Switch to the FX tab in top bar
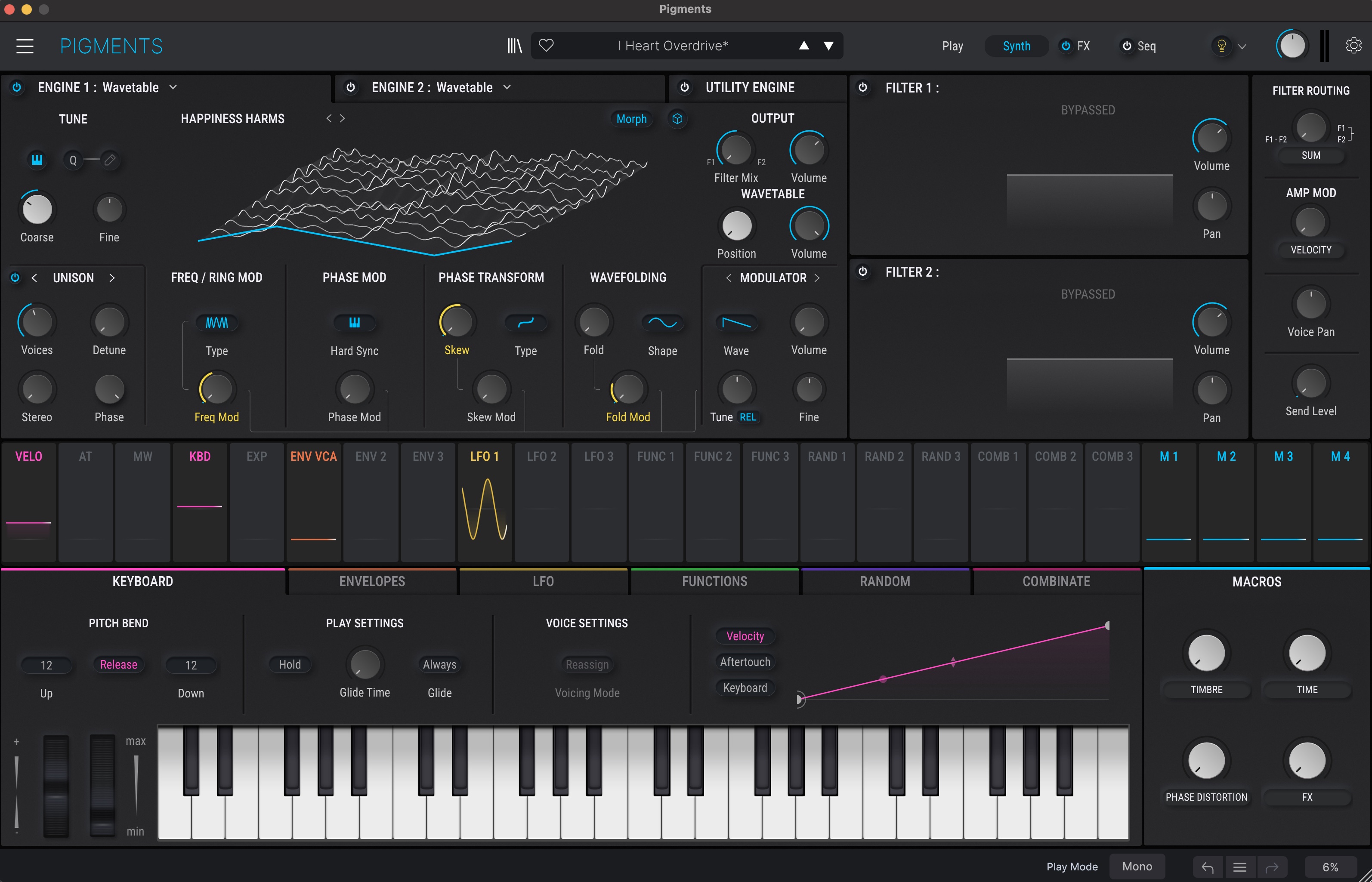The height and width of the screenshot is (882, 1372). pyautogui.click(x=1083, y=45)
